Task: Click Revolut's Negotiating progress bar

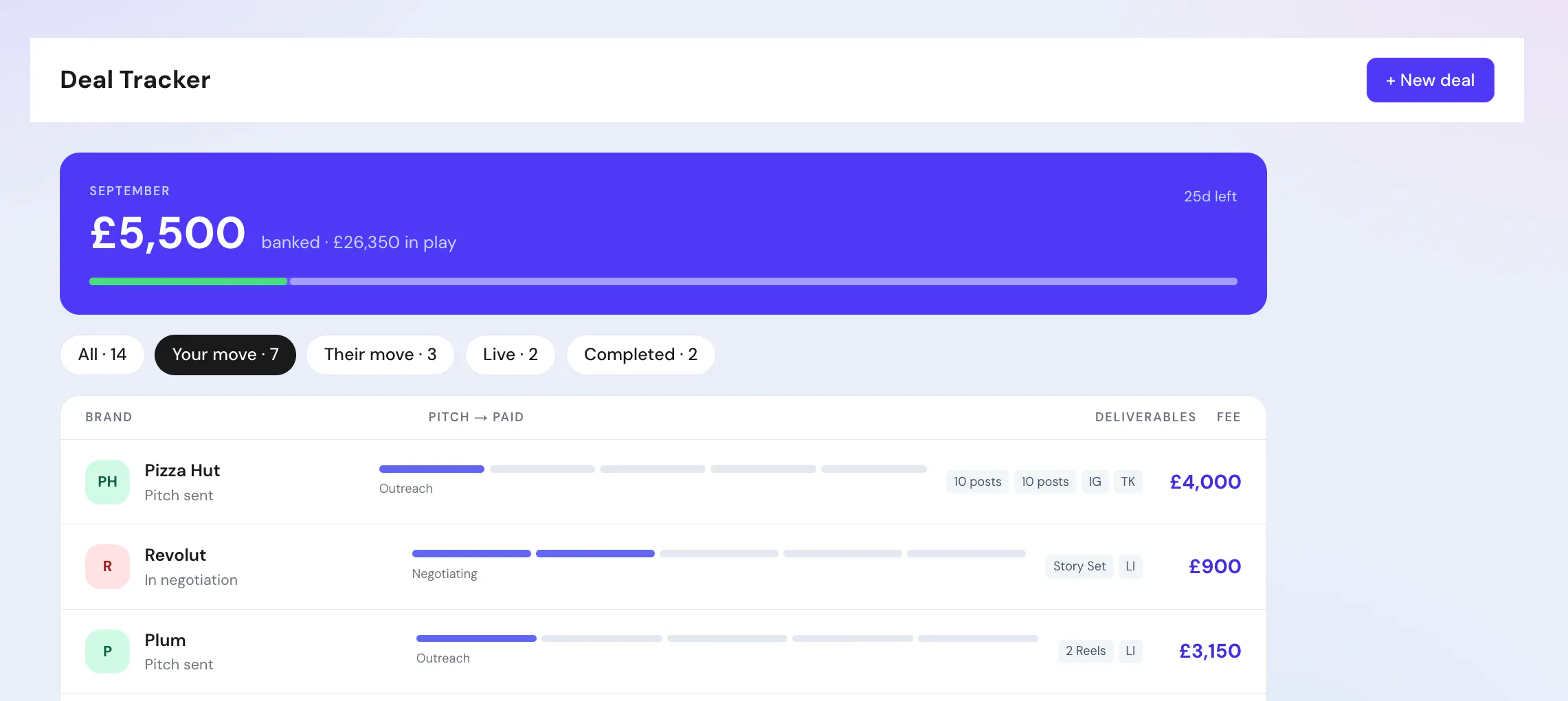Action: pyautogui.click(x=719, y=554)
